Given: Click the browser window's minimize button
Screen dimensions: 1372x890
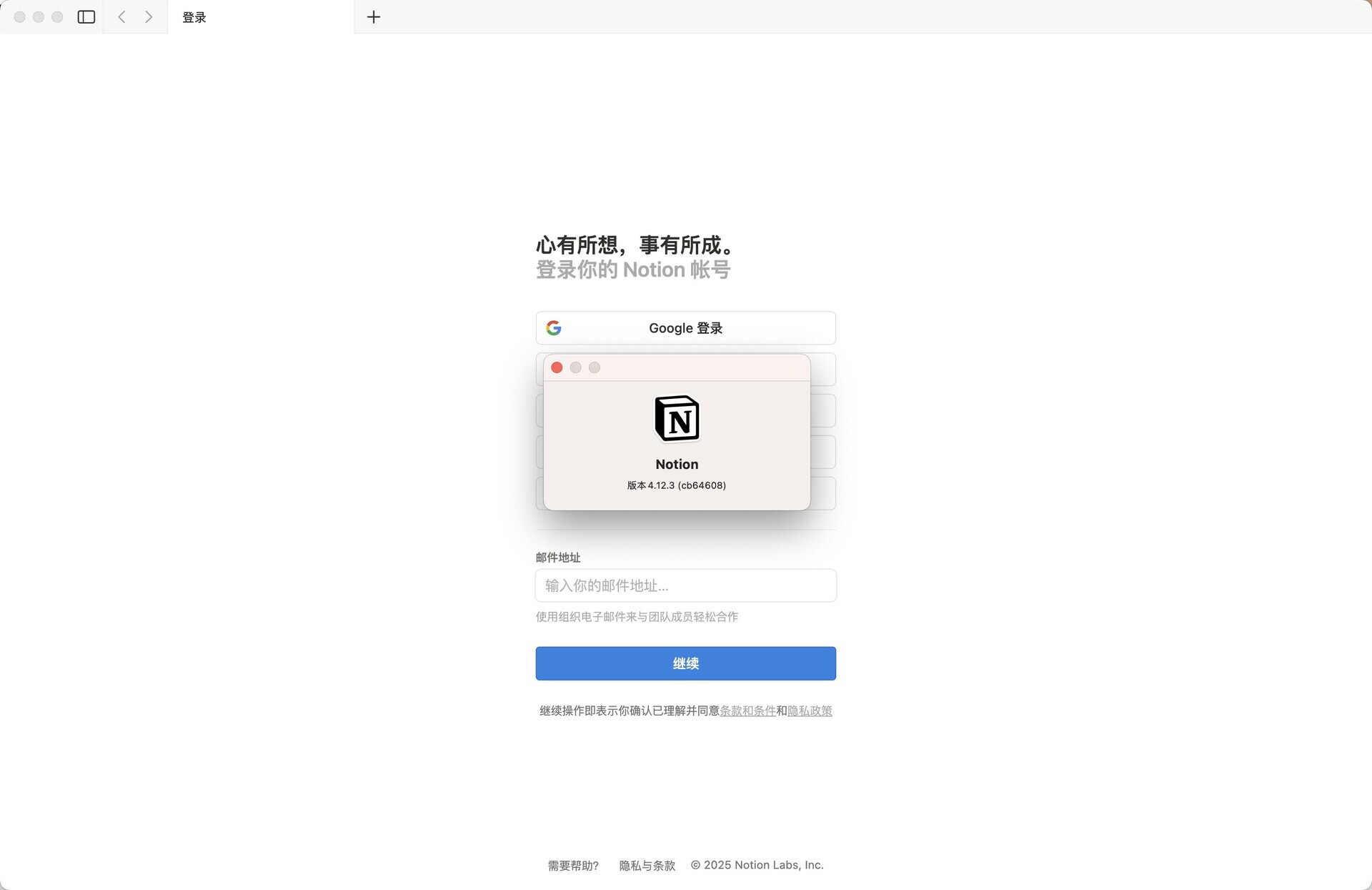Looking at the screenshot, I should pos(38,16).
